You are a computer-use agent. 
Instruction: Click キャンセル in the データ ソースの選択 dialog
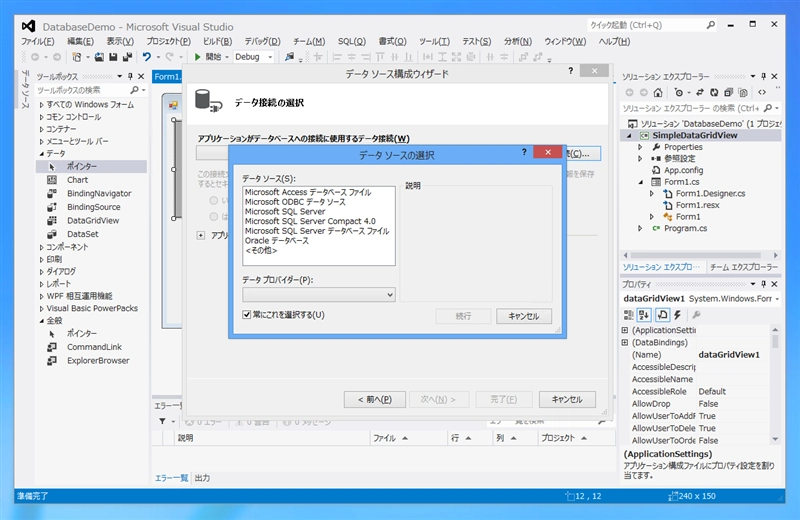(x=524, y=316)
